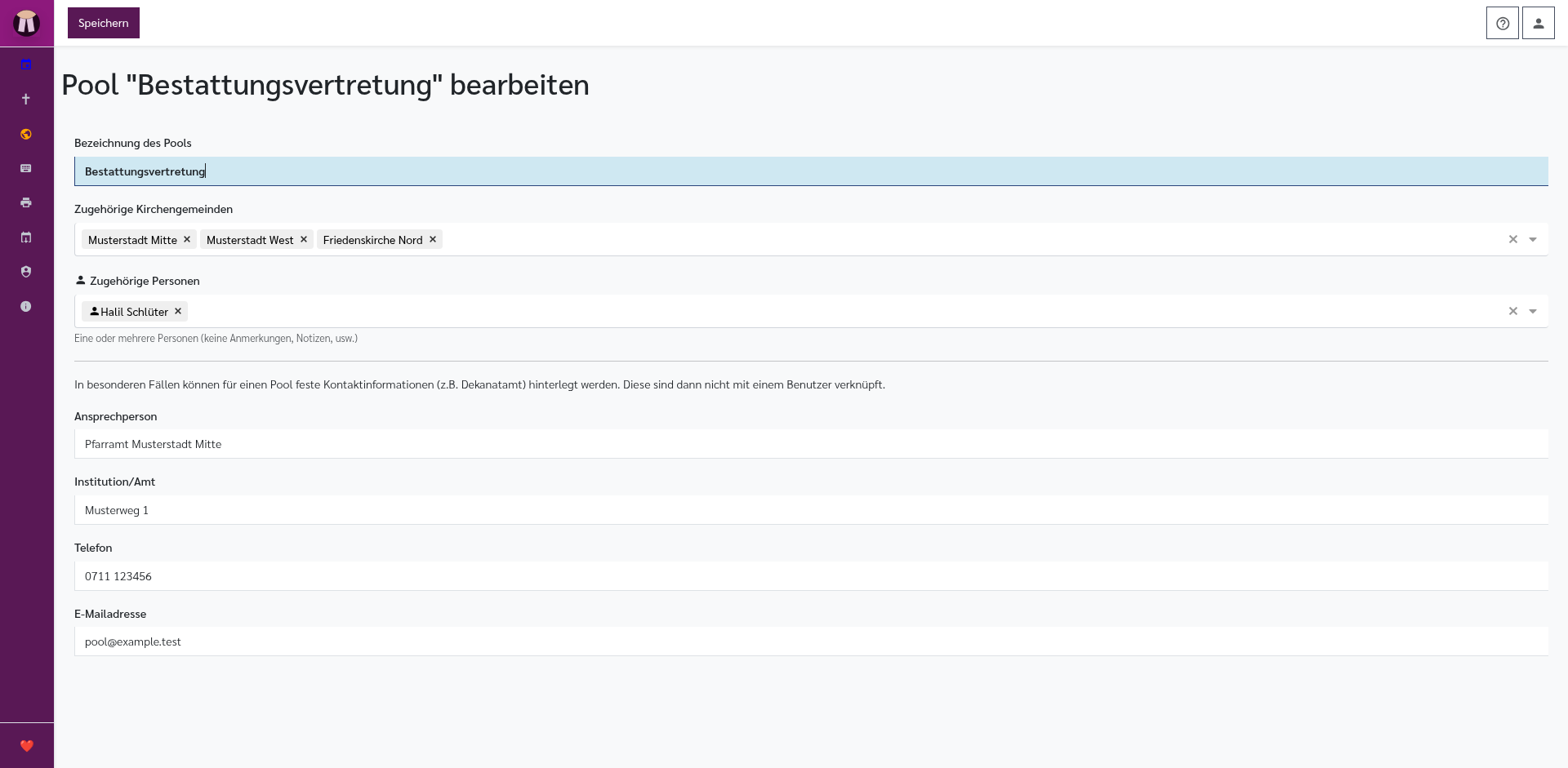Click the Telefon input field

pyautogui.click(x=811, y=576)
